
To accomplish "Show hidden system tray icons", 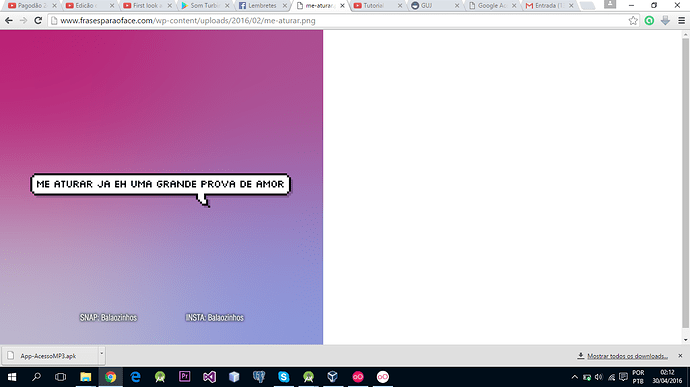I will 574,377.
